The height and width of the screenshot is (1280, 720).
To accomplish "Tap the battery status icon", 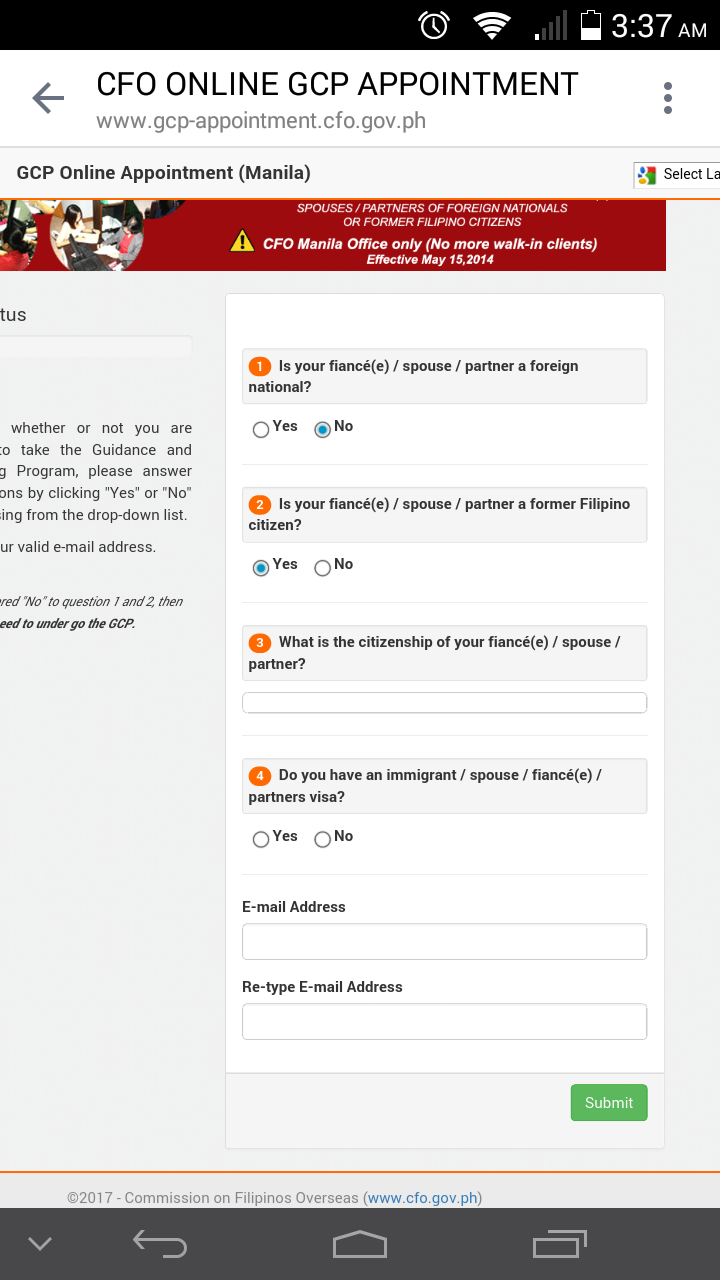I will click(x=591, y=25).
